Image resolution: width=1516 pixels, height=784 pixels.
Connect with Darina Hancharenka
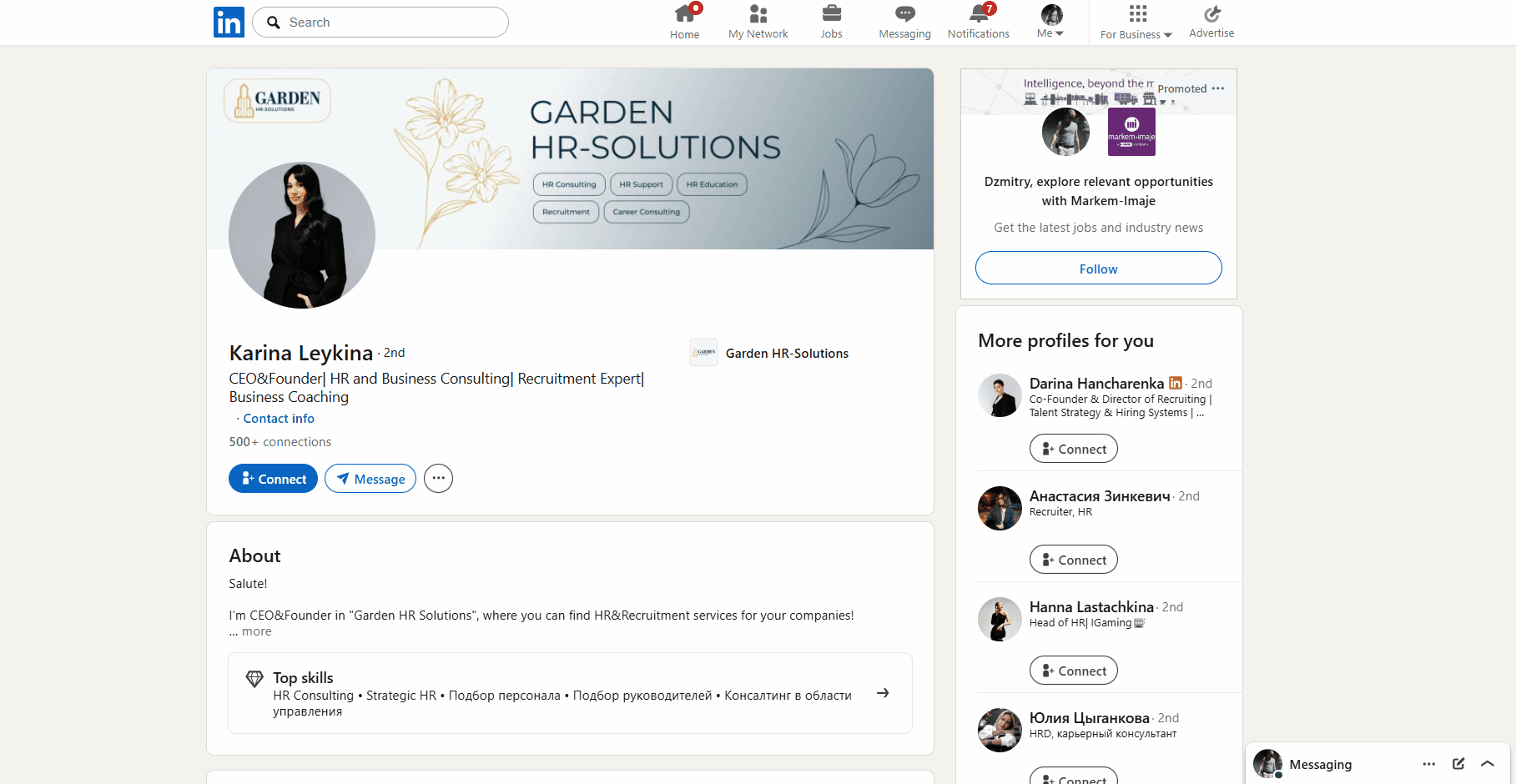pyautogui.click(x=1073, y=449)
